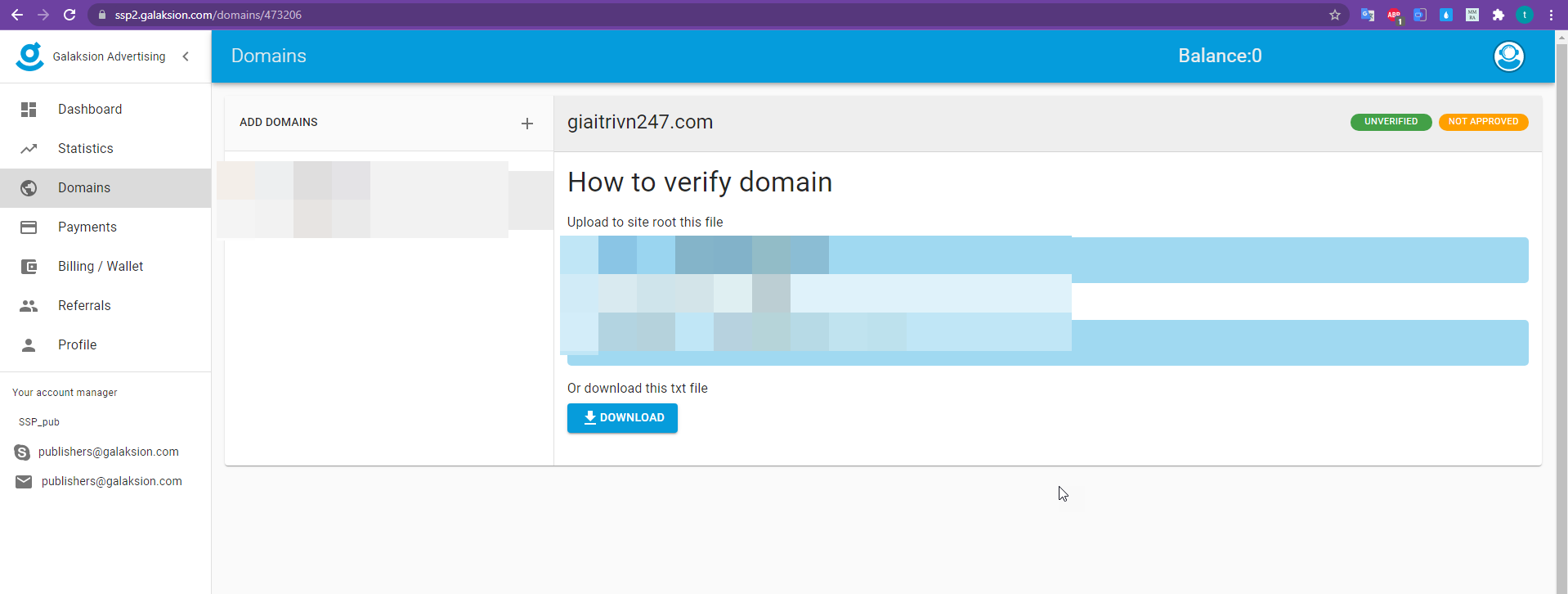The image size is (1568, 594).
Task: Click the Referrals people icon
Action: [29, 306]
